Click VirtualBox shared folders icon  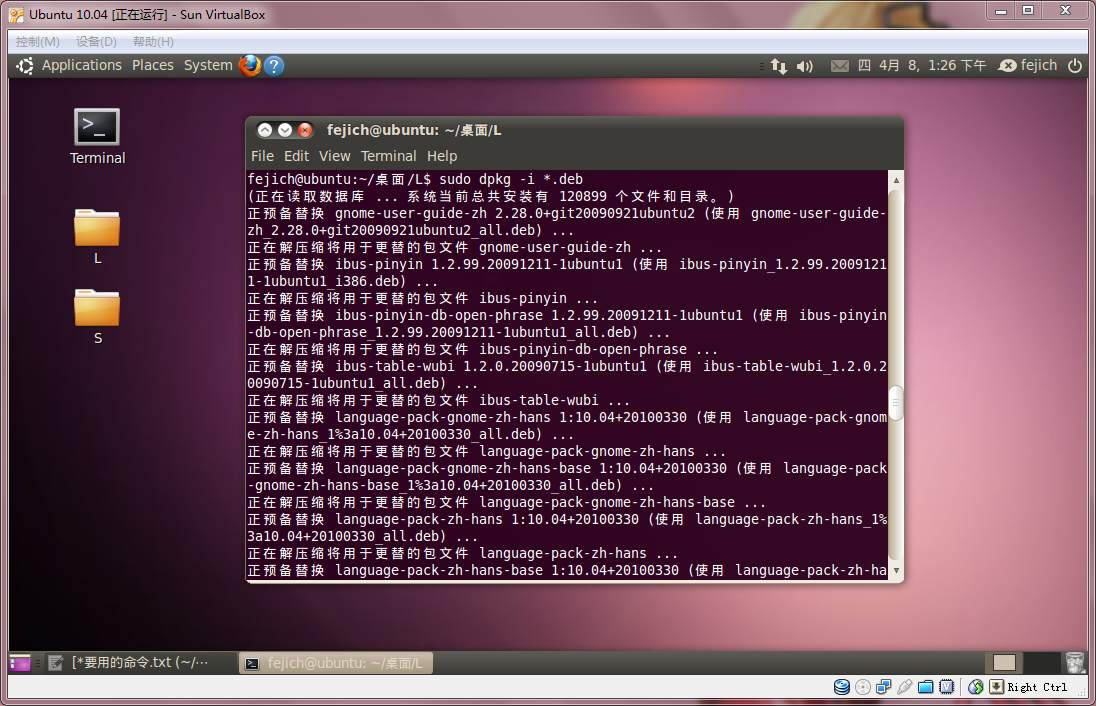(x=925, y=687)
